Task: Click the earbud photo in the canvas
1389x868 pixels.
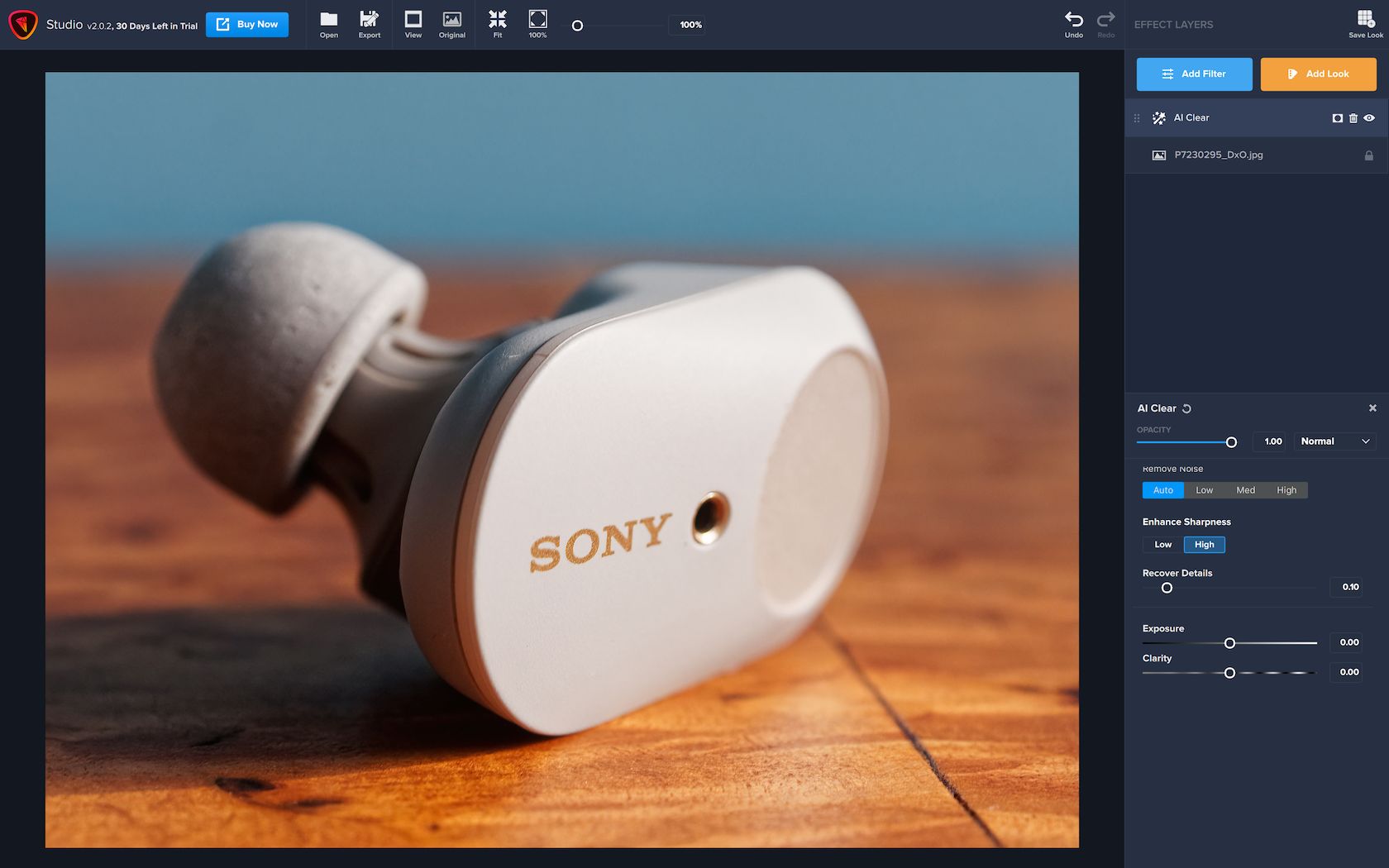Action: [562, 460]
